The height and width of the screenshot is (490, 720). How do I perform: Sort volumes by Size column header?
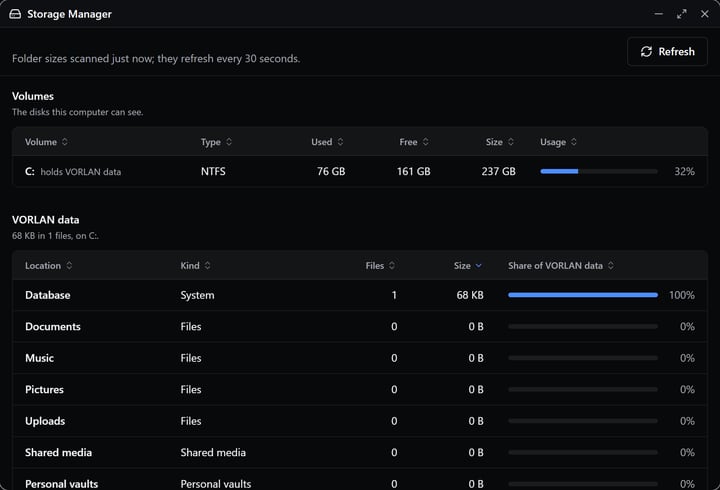500,142
